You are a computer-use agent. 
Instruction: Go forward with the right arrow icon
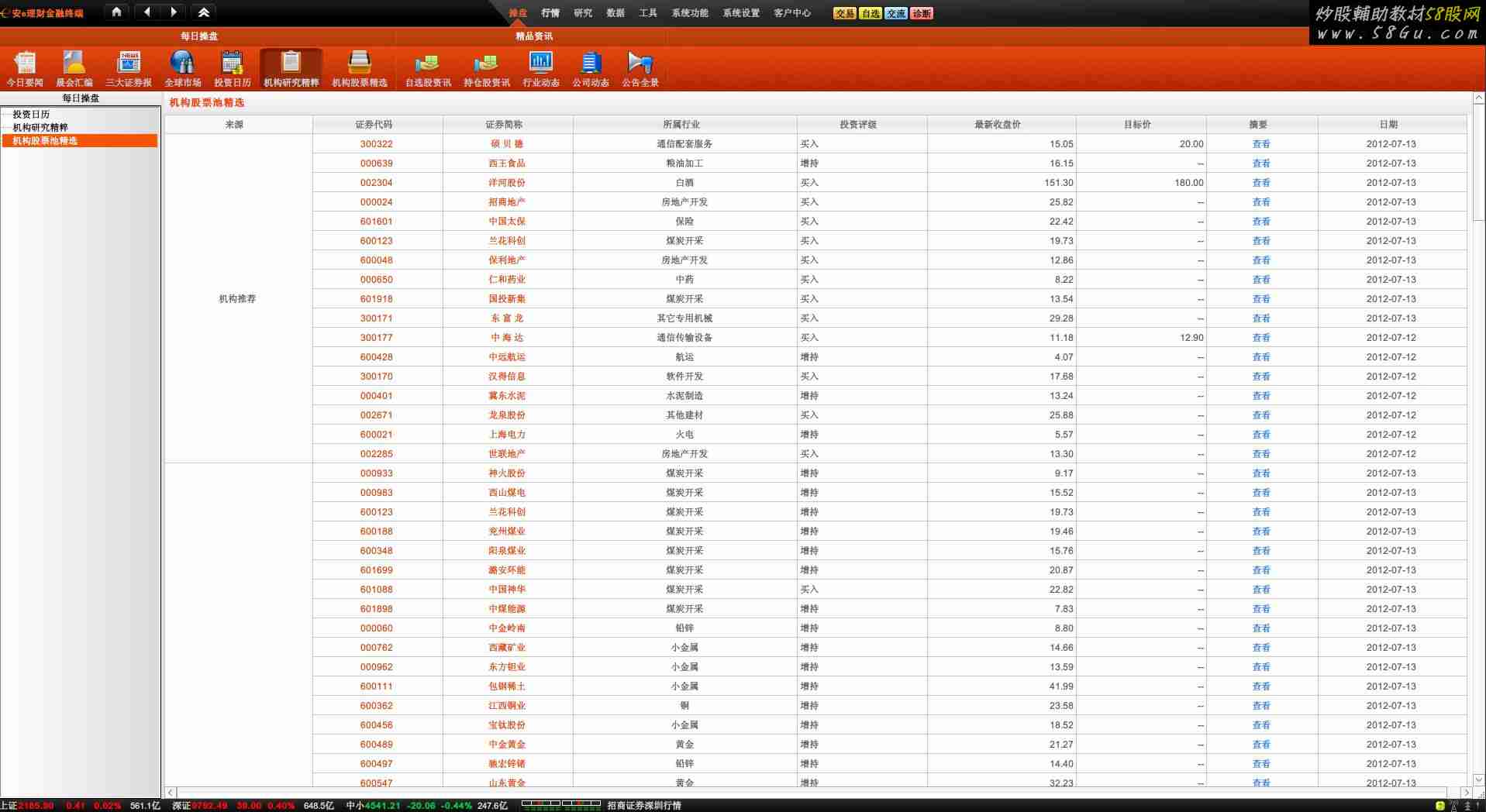click(x=173, y=12)
